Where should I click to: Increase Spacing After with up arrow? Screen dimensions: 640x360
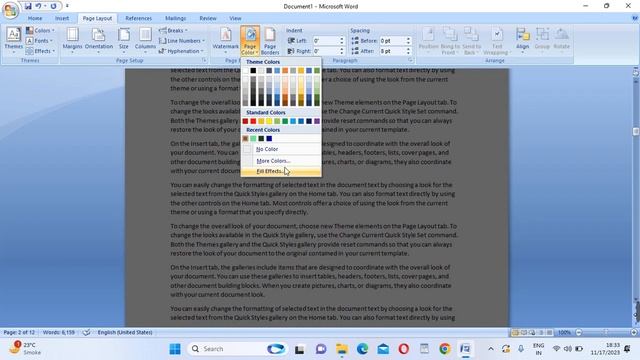[408, 49]
